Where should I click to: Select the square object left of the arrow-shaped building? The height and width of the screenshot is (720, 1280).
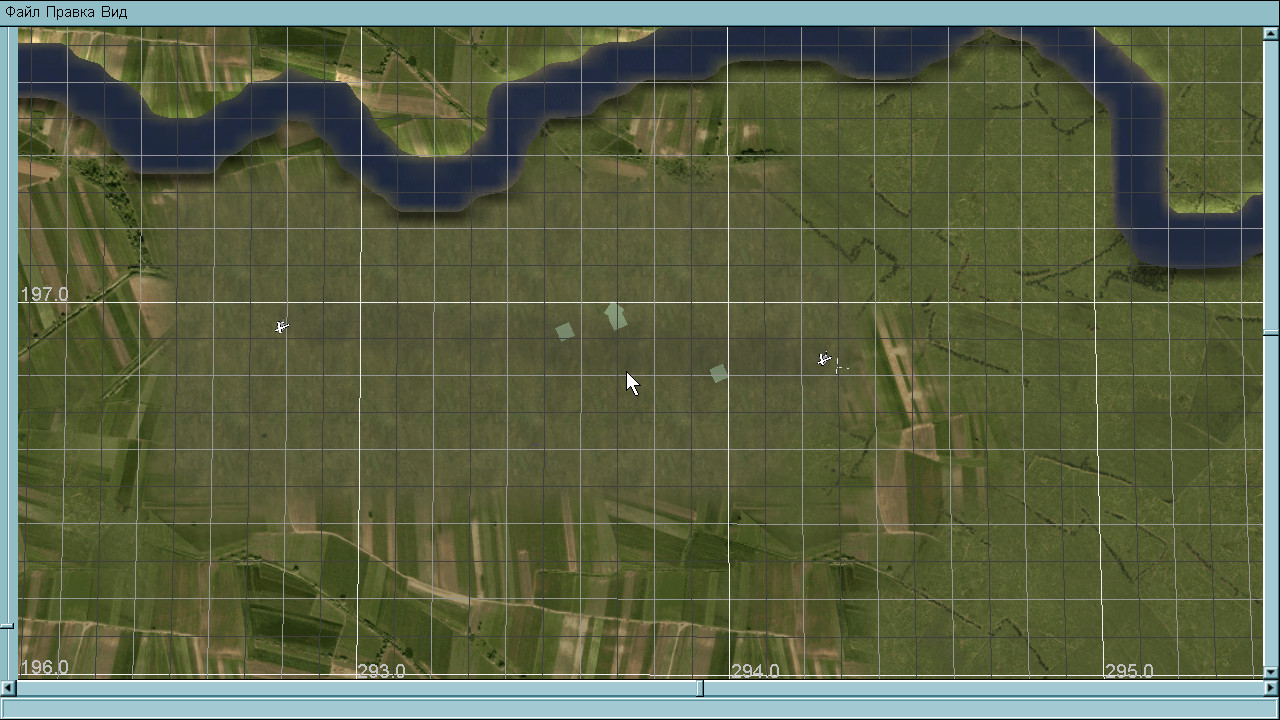(565, 331)
